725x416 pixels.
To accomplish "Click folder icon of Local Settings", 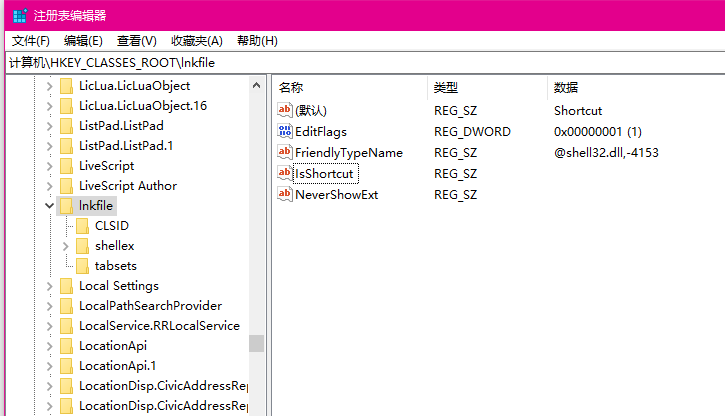I will [67, 286].
